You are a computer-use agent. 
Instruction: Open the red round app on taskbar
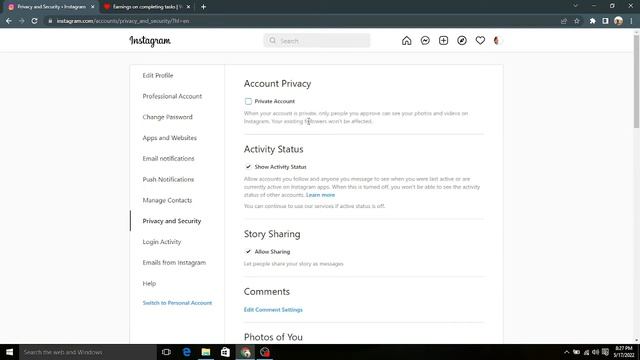point(265,352)
